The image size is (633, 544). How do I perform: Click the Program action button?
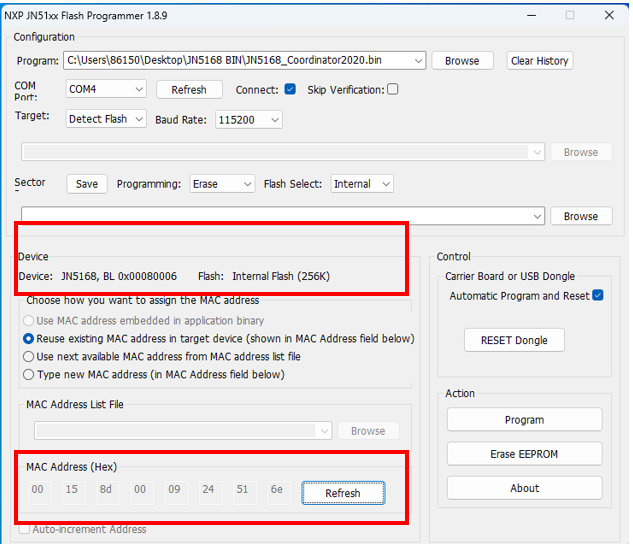pos(524,420)
